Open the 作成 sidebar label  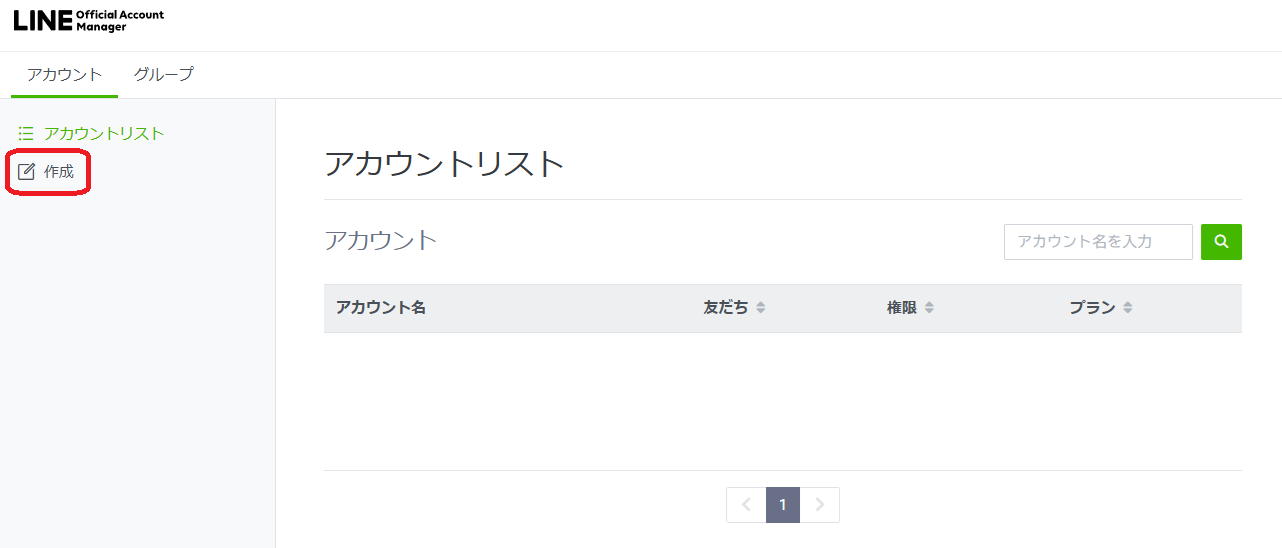(x=59, y=172)
